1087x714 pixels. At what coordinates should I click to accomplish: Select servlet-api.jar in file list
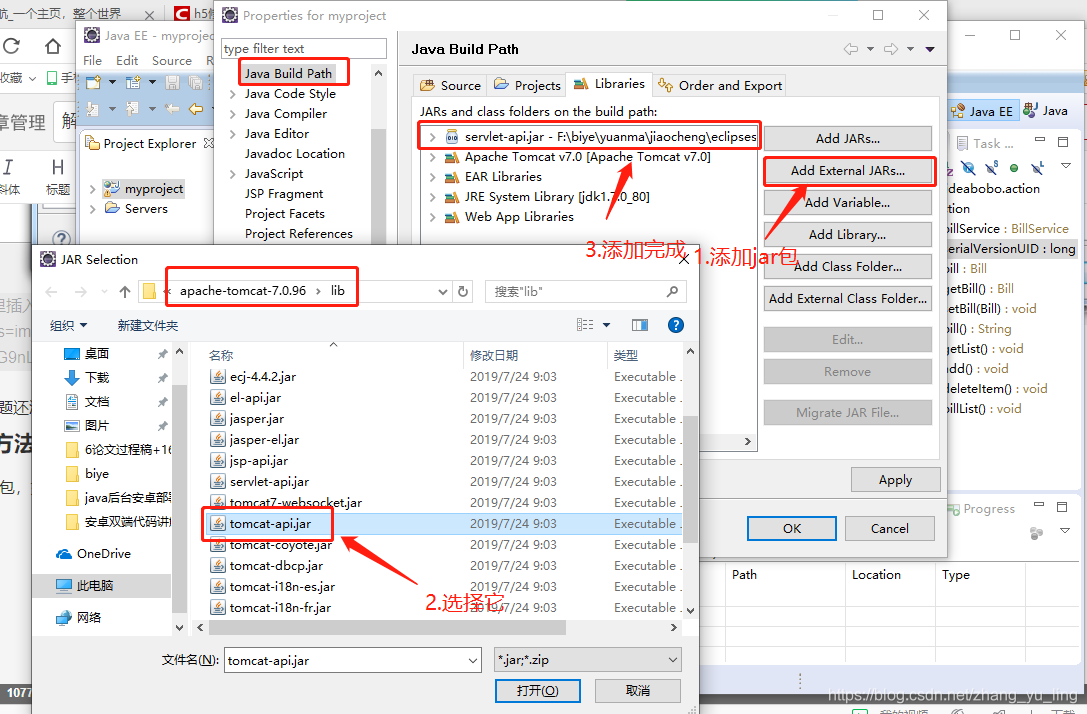click(269, 482)
